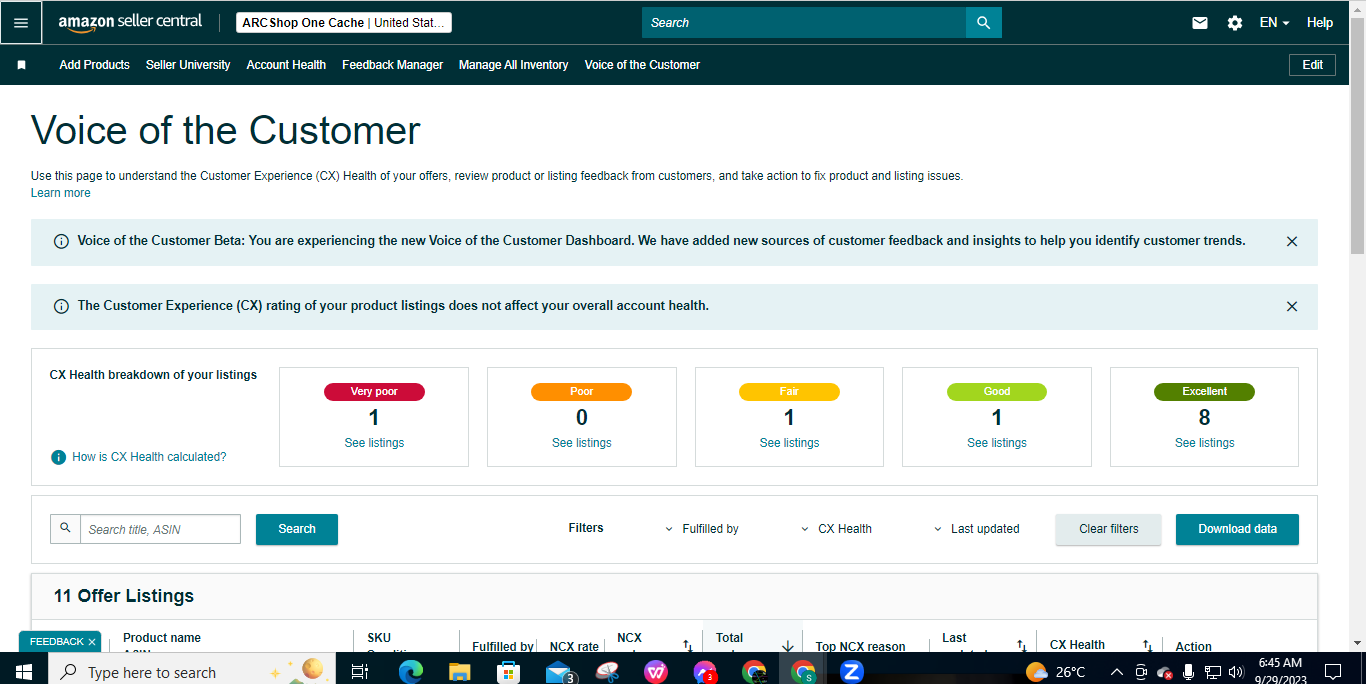Open the Mail app on the taskbar
This screenshot has height=684, width=1366.
tap(559, 672)
